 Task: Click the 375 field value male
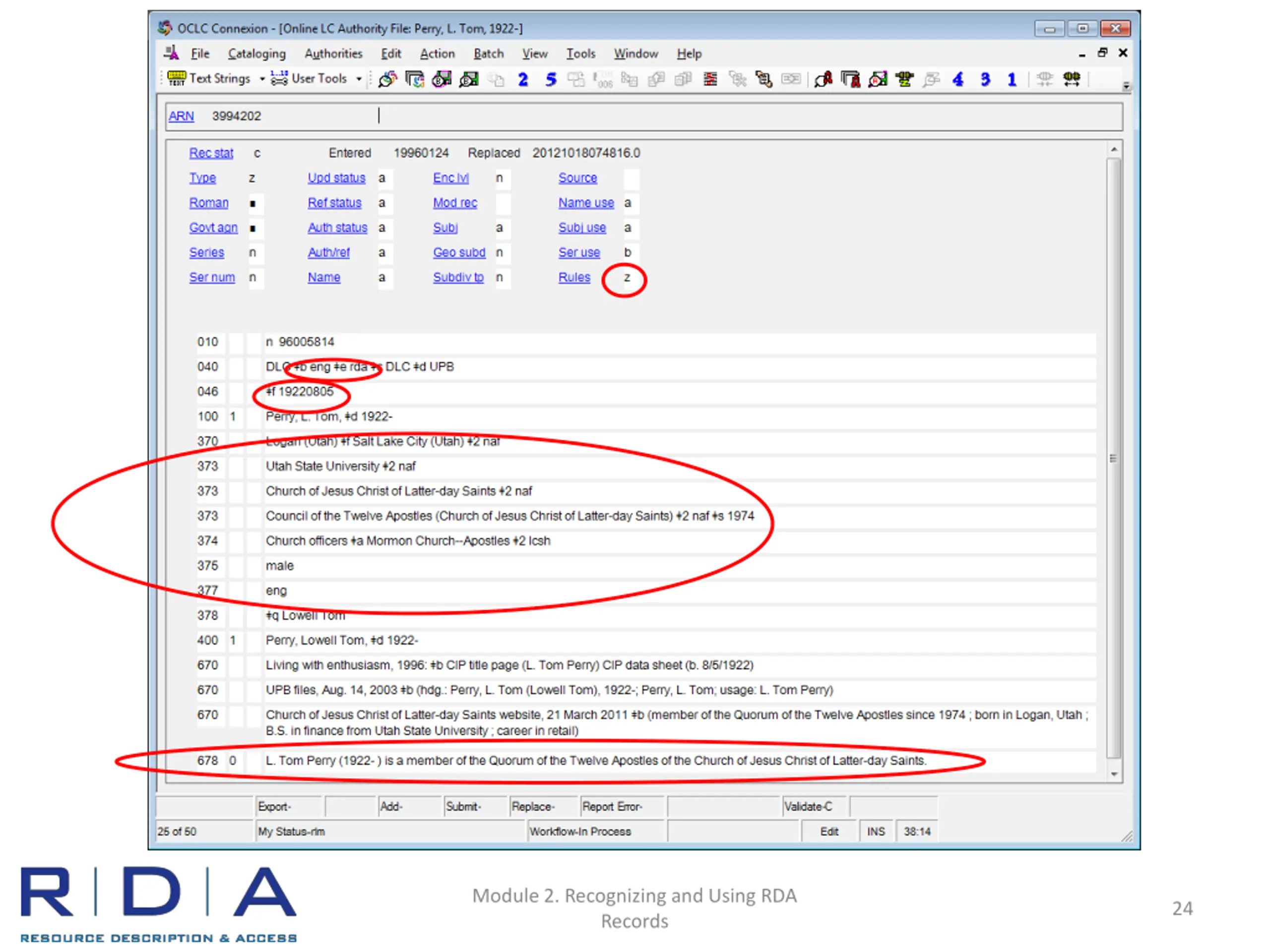(x=679, y=566)
